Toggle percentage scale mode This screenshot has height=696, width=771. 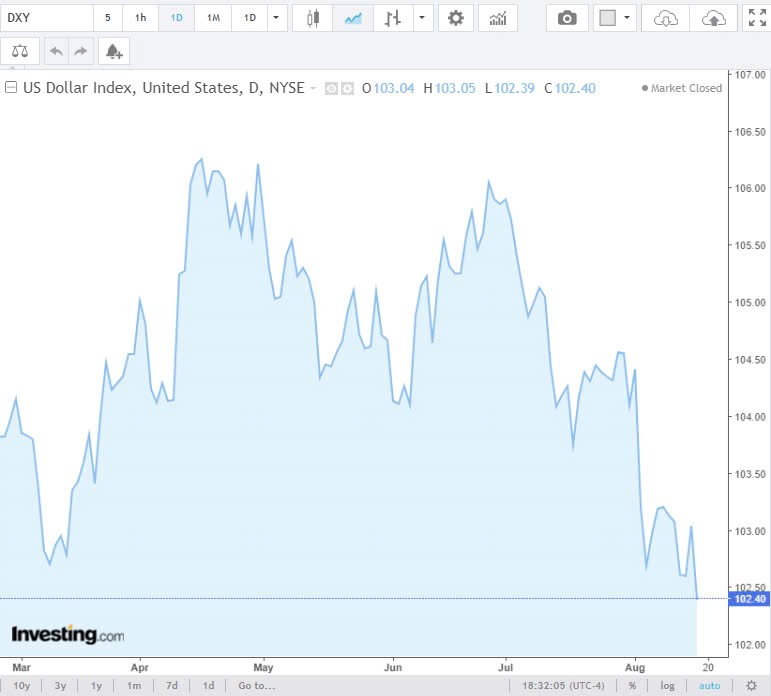coord(632,685)
